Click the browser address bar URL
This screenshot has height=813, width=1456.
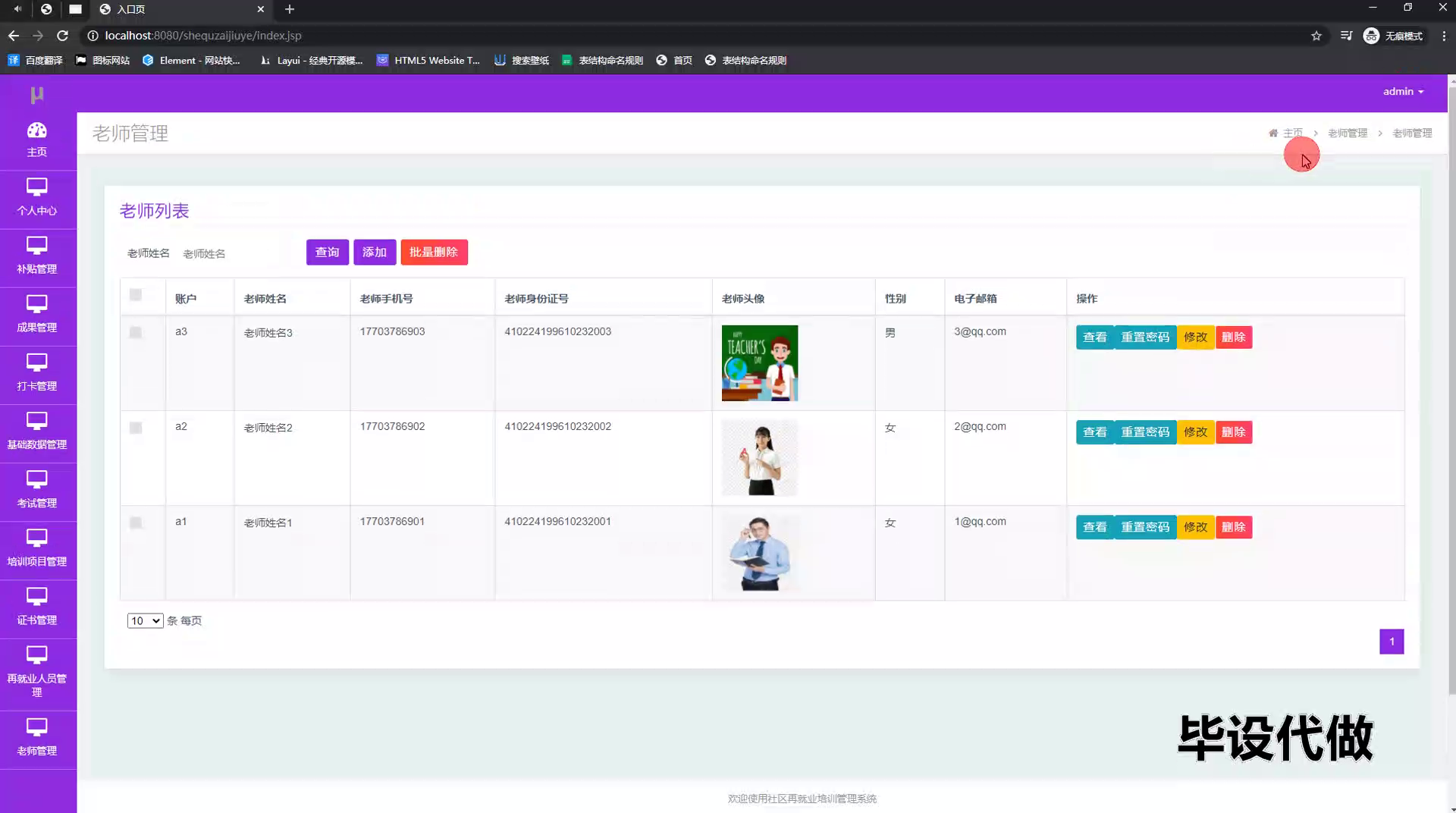[203, 36]
